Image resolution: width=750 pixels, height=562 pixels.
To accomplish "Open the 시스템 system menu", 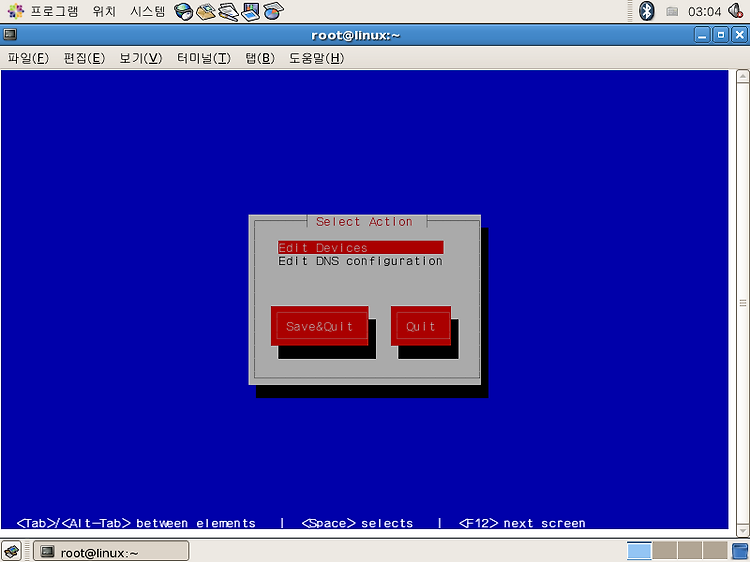I will 147,11.
